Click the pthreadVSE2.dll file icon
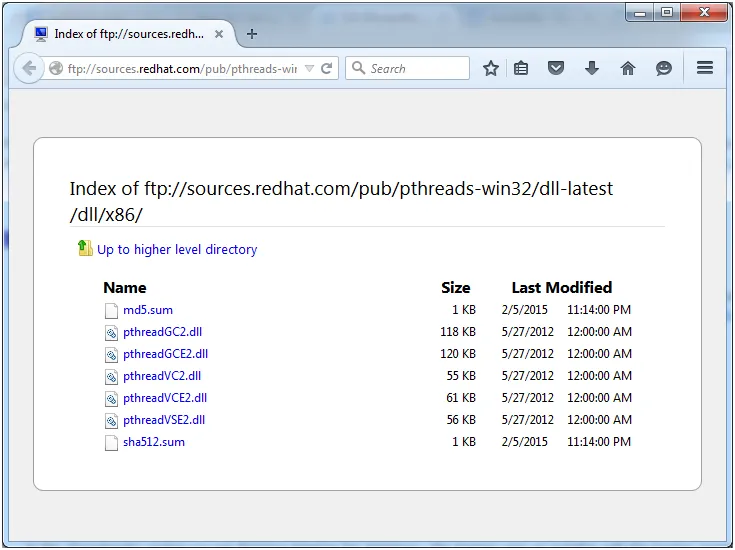735x550 pixels. click(111, 421)
